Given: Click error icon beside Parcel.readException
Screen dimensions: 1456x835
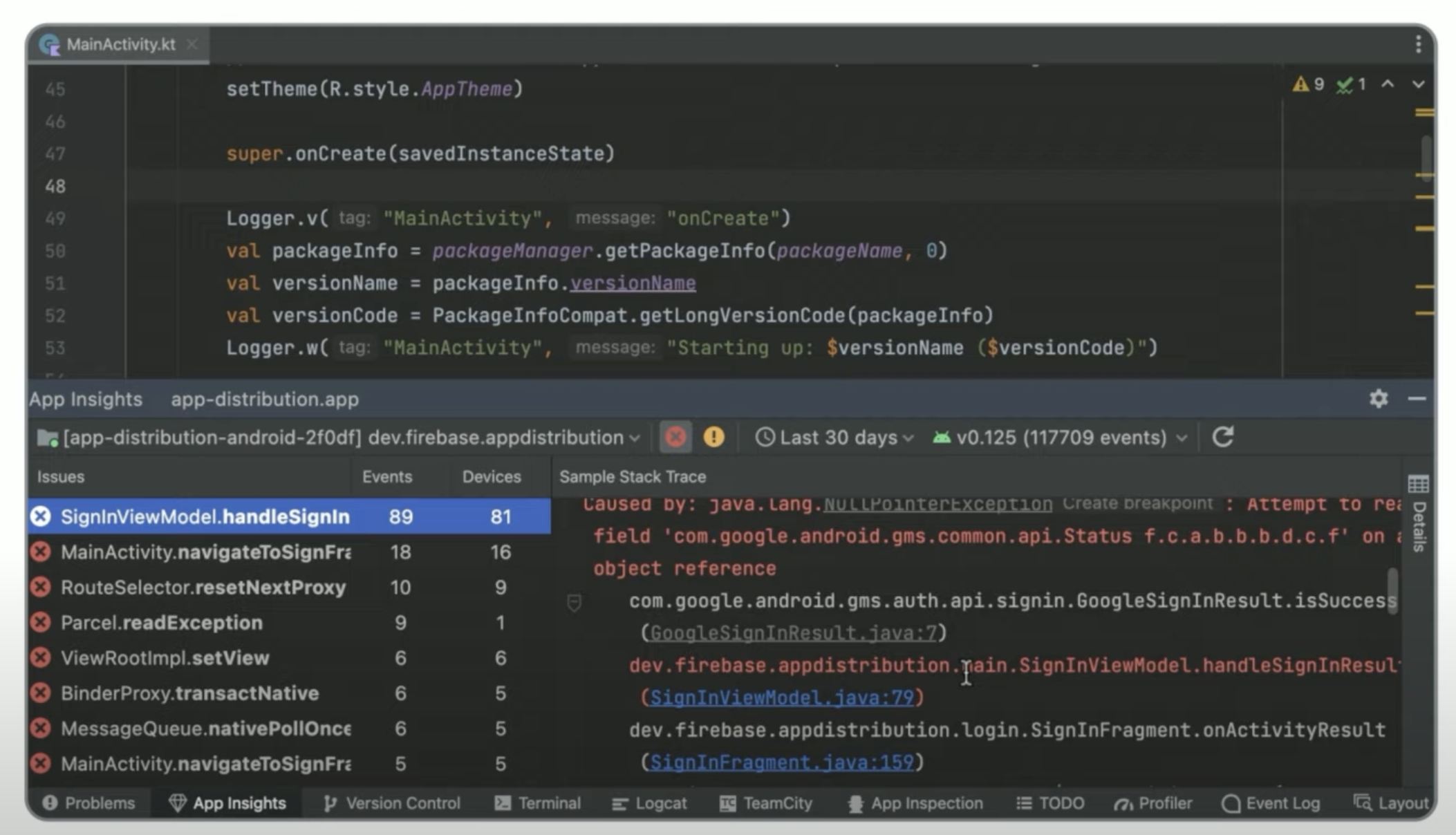Looking at the screenshot, I should tap(41, 622).
